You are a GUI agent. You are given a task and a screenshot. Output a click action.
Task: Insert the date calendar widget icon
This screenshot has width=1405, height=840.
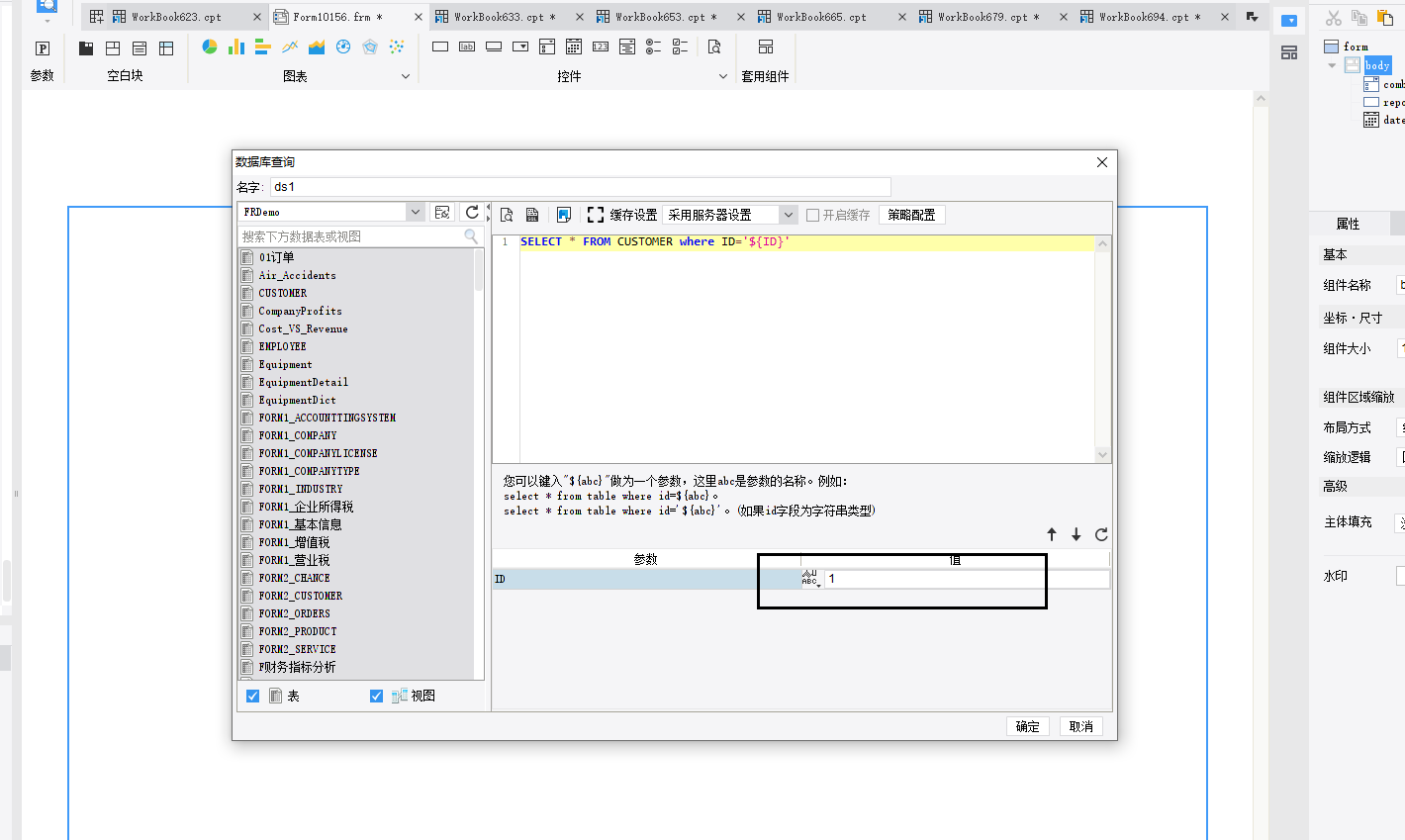click(574, 47)
